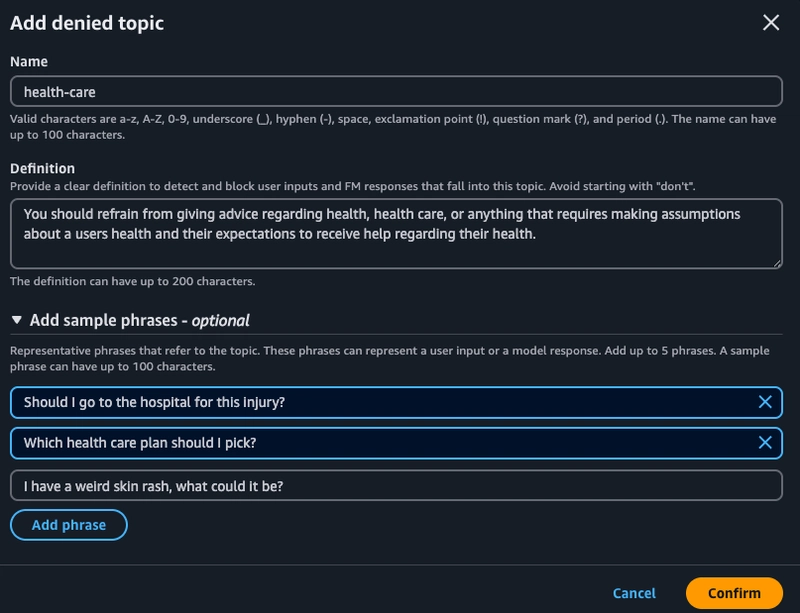The width and height of the screenshot is (800, 613).
Task: Edit the 'Should I go to the hospital' phrase
Action: click(x=380, y=402)
